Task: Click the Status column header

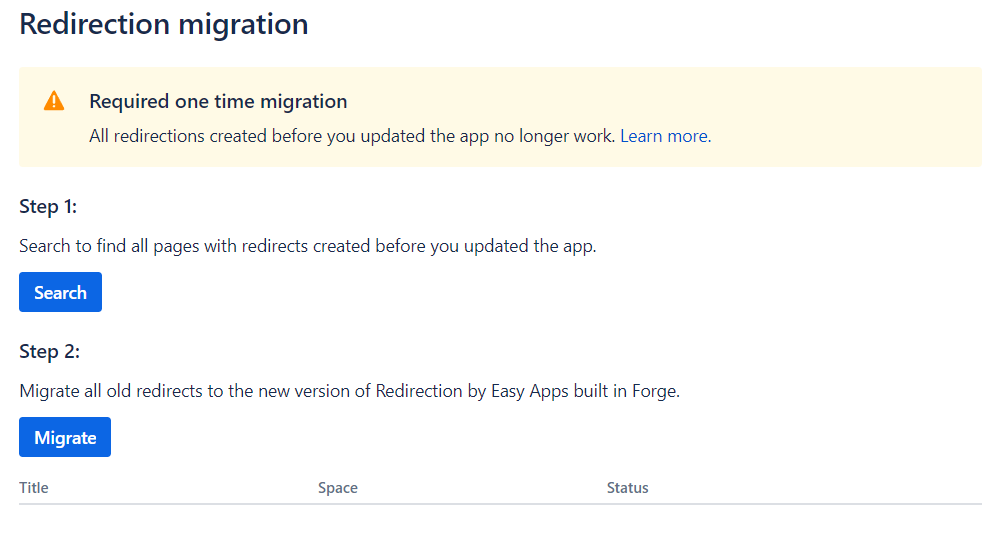Action: coord(627,488)
